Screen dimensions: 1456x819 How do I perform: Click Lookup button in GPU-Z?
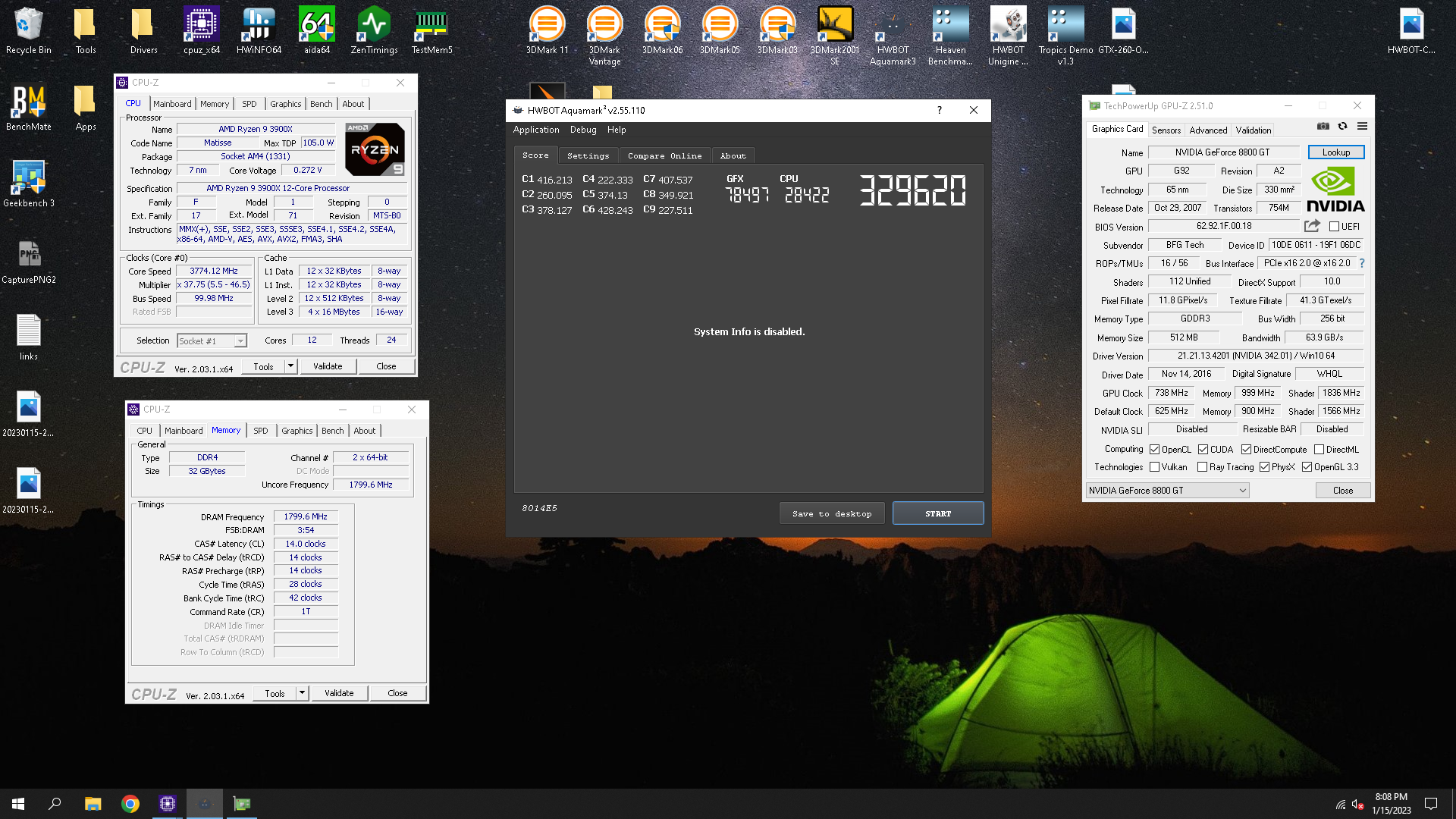[1335, 152]
